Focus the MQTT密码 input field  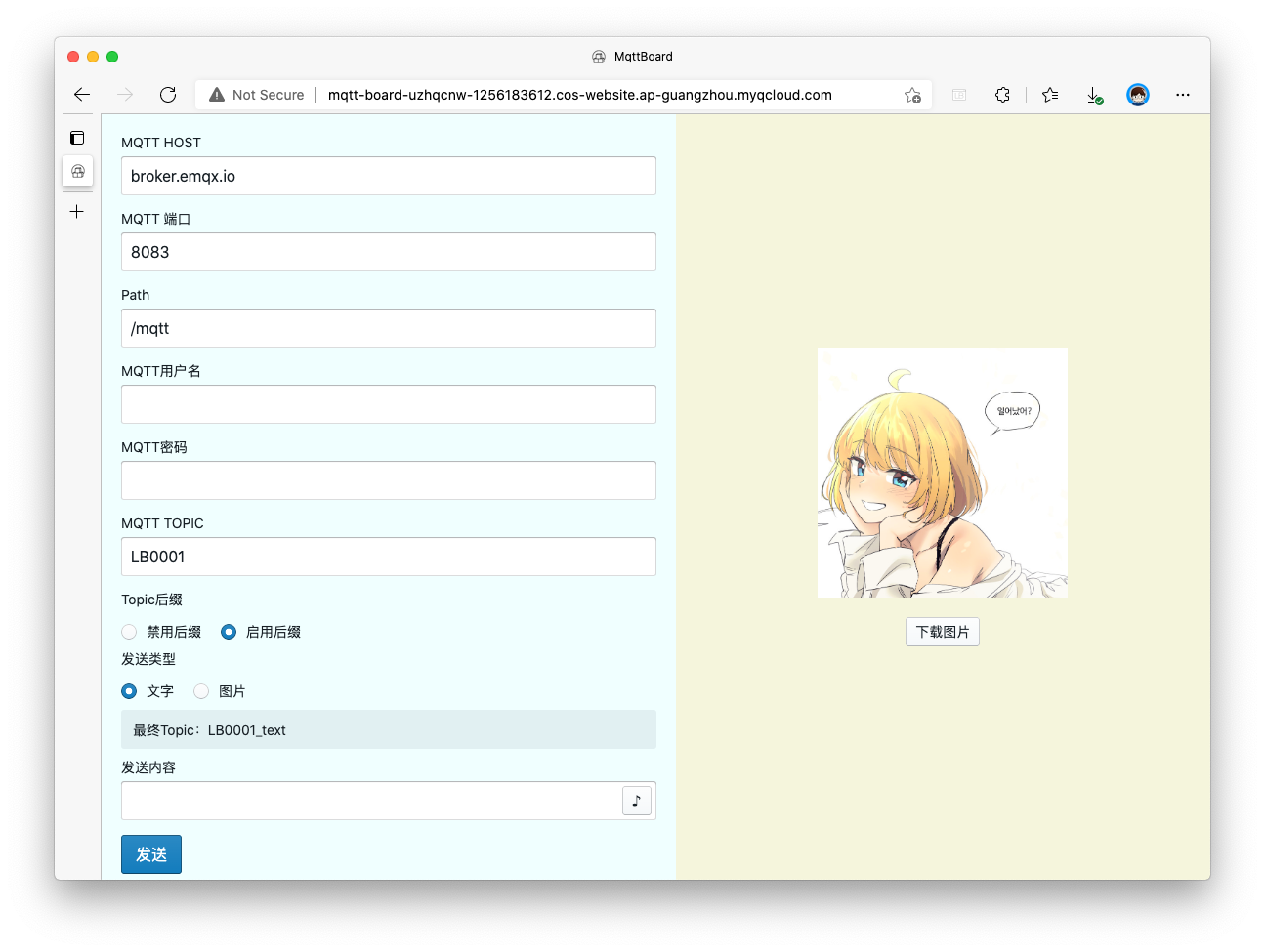(x=389, y=480)
